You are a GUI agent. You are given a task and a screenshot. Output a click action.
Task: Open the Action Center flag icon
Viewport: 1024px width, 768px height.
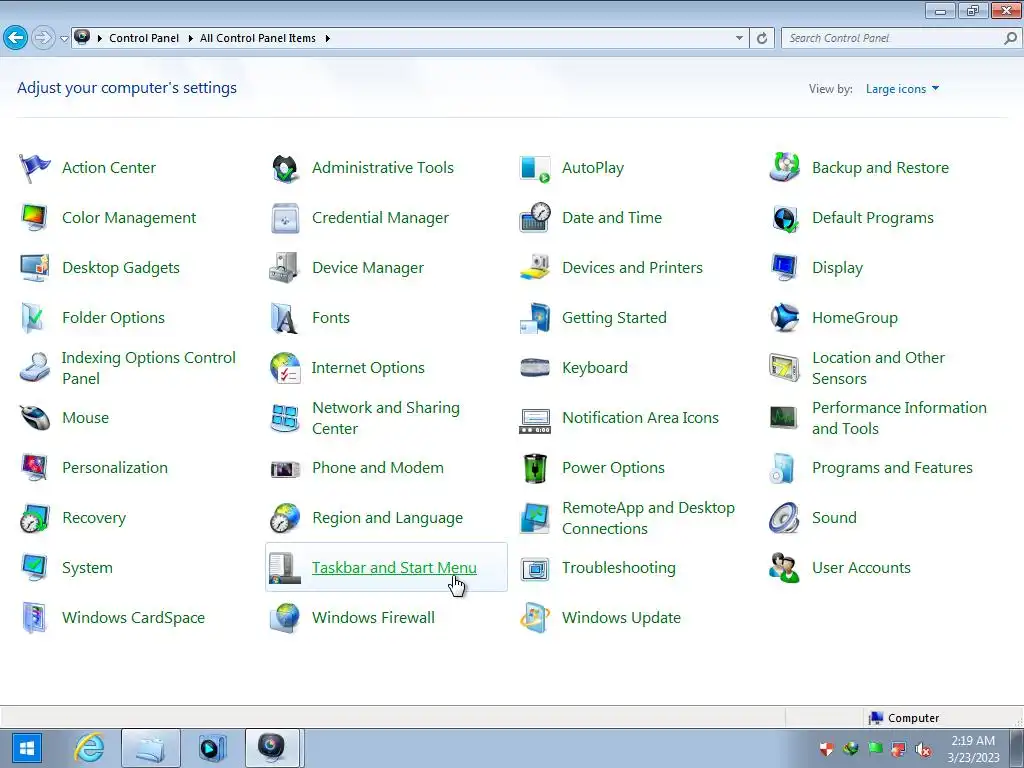[x=35, y=168]
